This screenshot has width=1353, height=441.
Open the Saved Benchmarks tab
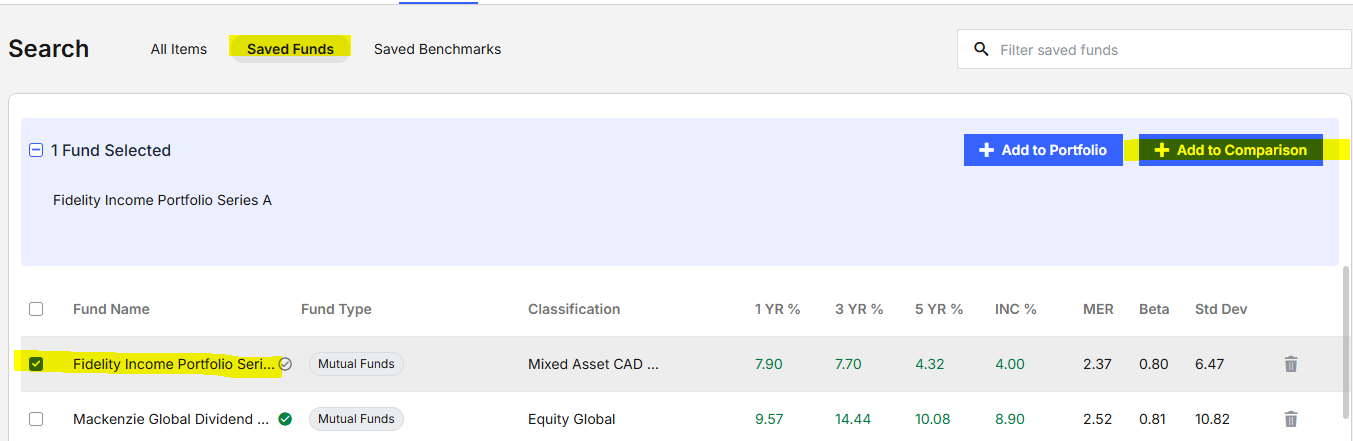tap(437, 49)
